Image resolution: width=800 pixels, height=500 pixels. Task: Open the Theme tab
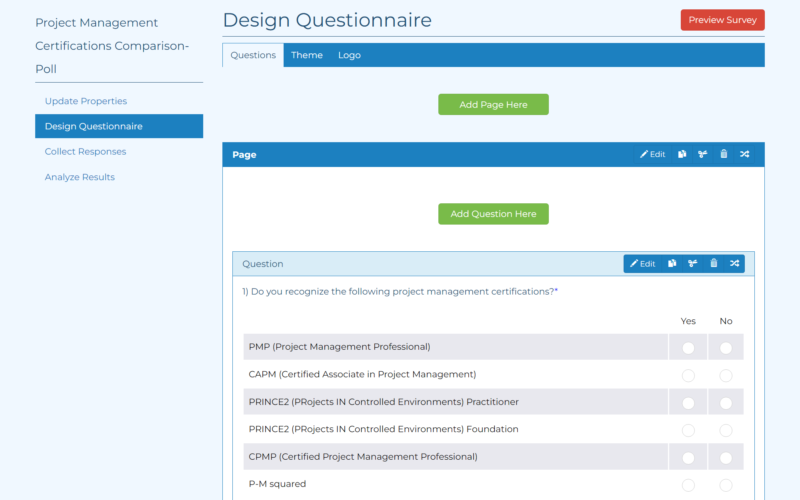(x=307, y=55)
